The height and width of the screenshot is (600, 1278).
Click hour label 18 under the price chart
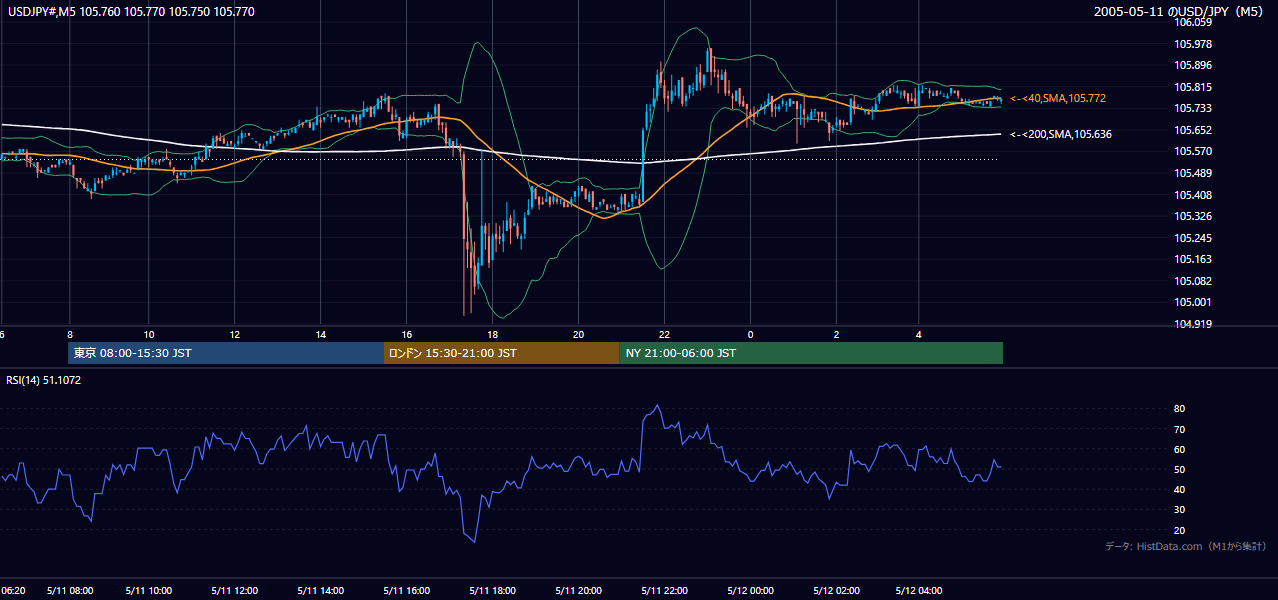click(x=492, y=334)
